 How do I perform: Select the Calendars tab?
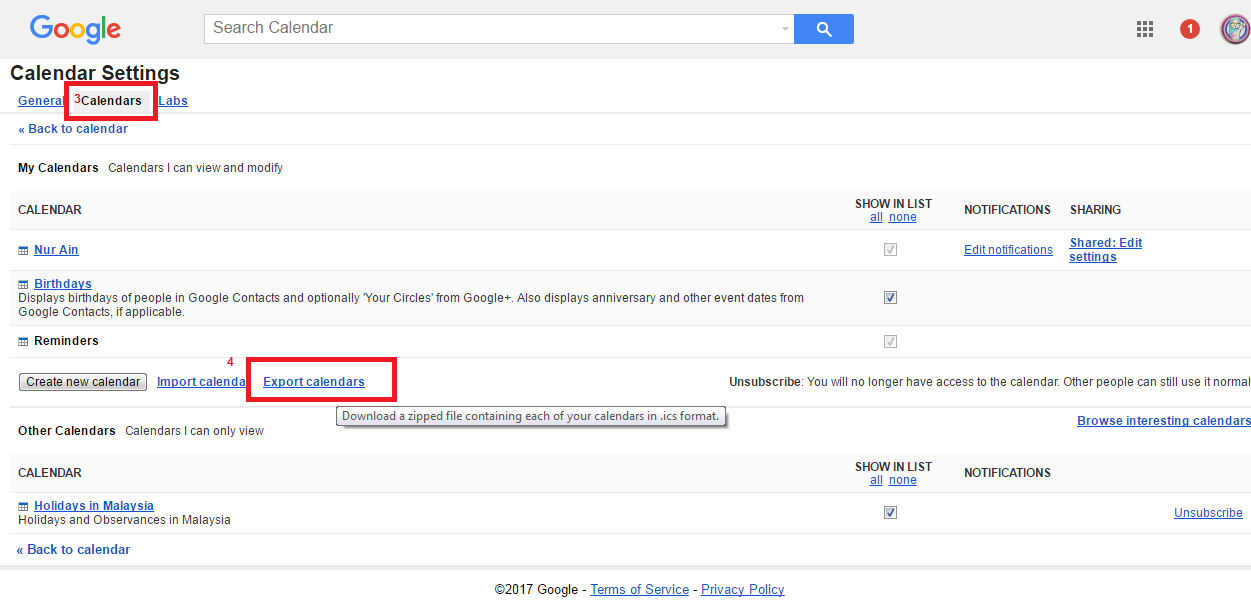point(111,101)
